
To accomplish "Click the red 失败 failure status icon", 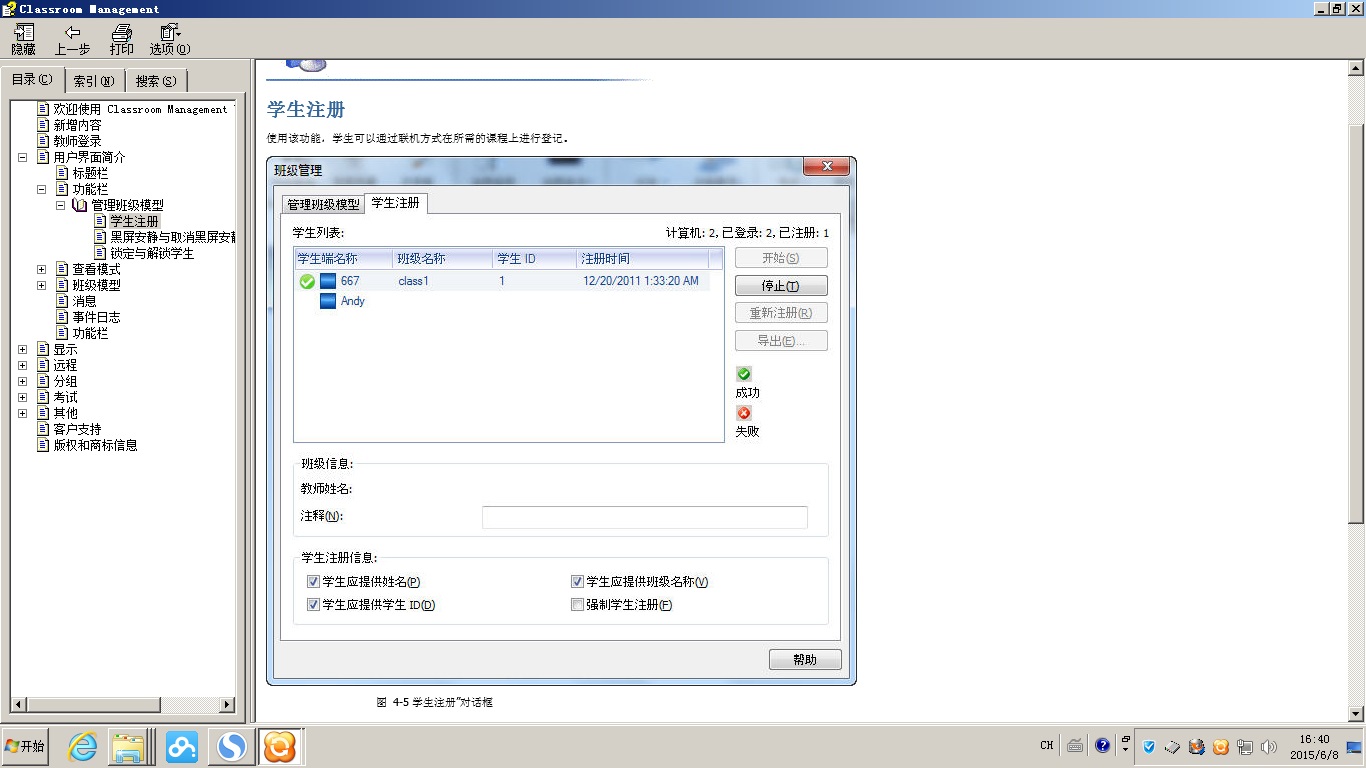I will 743,411.
